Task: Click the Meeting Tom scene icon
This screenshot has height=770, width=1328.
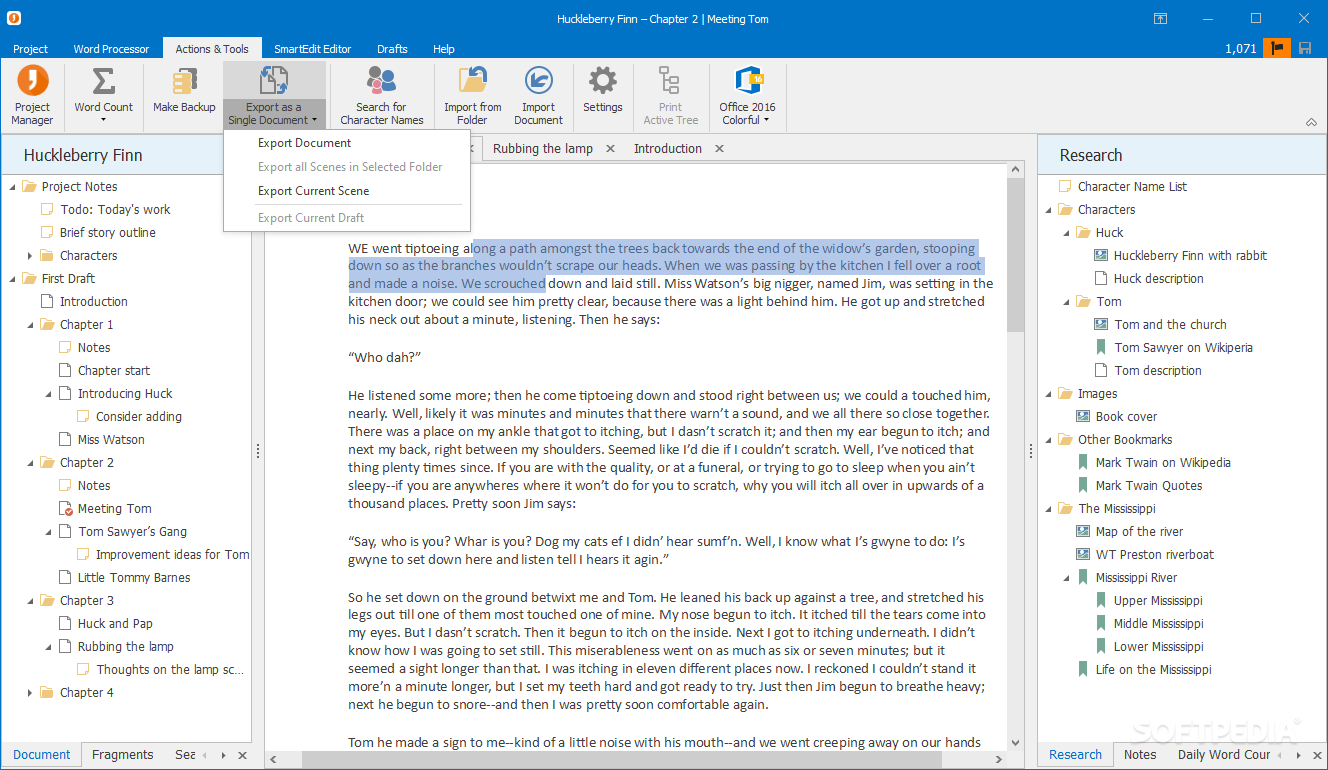Action: (66, 509)
